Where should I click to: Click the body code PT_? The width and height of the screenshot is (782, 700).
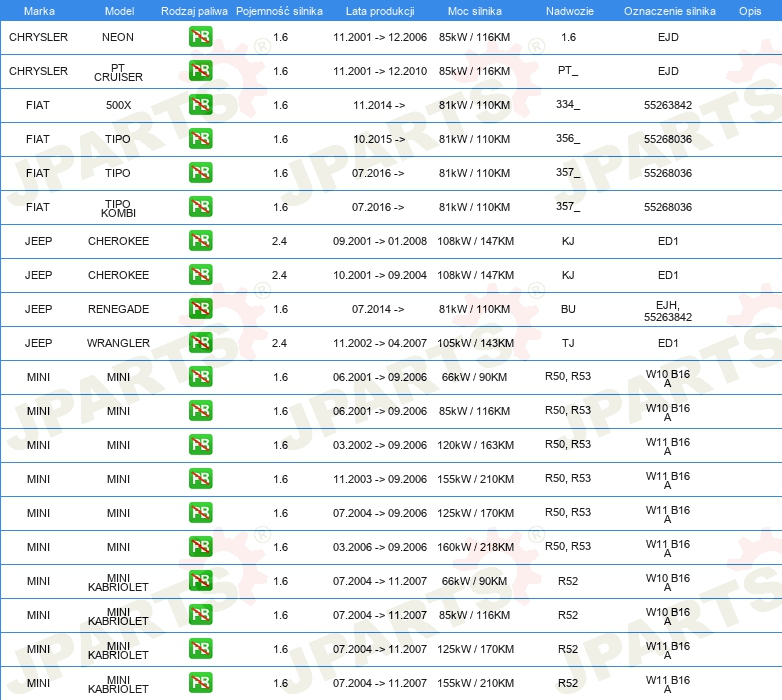[x=568, y=71]
